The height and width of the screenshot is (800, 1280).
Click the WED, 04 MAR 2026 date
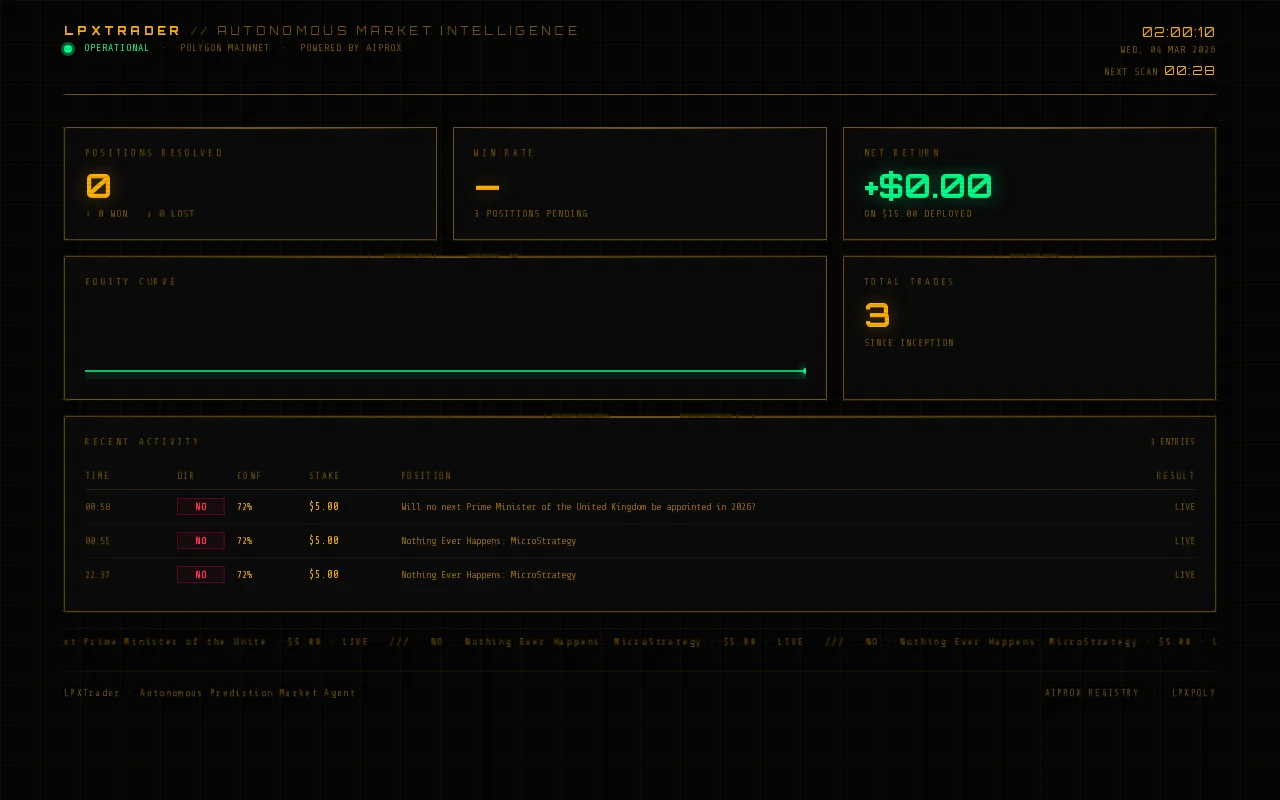[1168, 50]
